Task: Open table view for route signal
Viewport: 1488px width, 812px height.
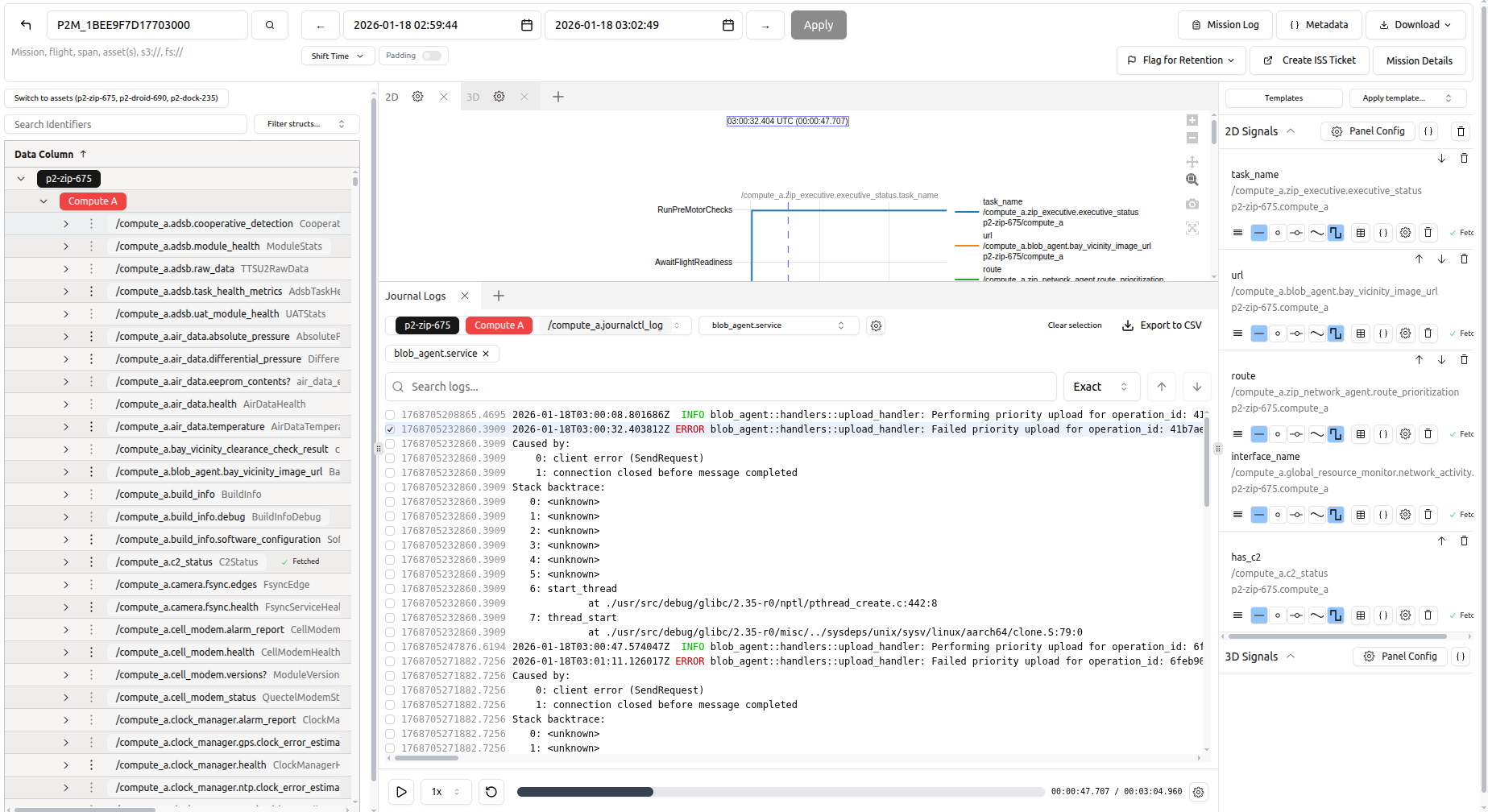Action: [1361, 434]
